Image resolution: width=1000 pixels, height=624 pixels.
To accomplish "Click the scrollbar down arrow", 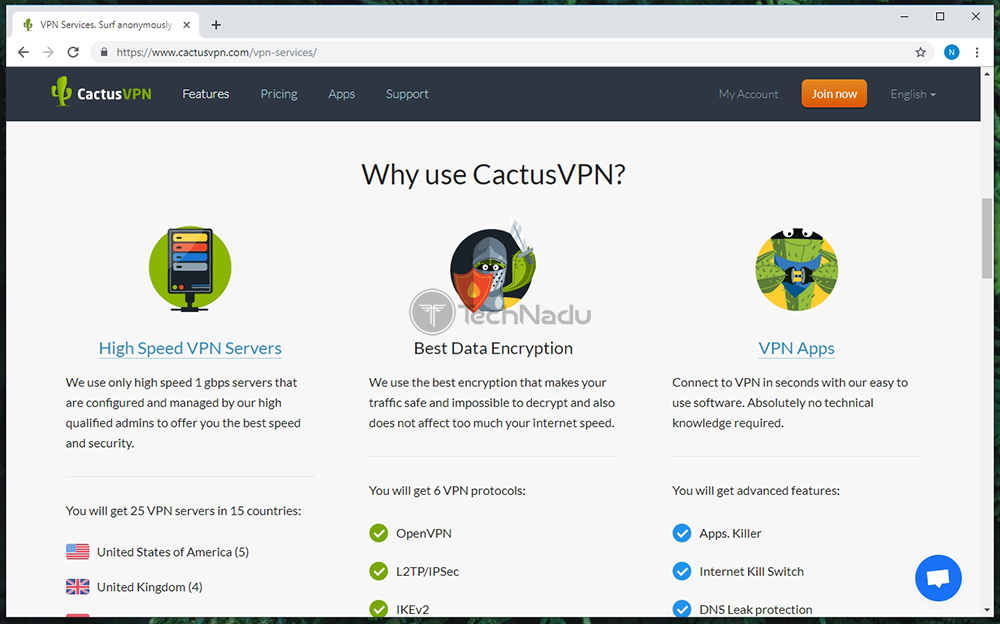I will (x=987, y=610).
